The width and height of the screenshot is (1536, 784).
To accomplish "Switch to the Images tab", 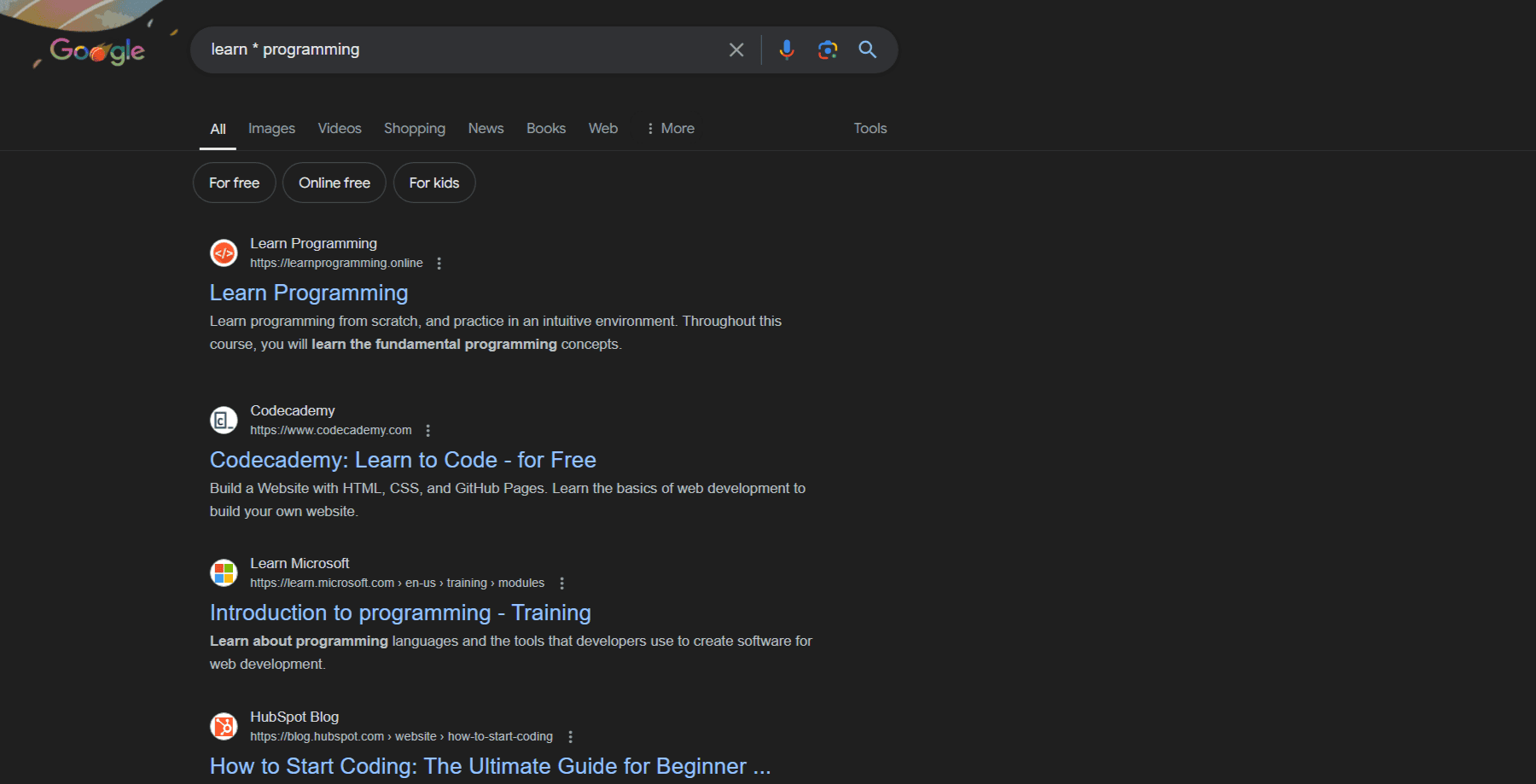I will tap(271, 128).
